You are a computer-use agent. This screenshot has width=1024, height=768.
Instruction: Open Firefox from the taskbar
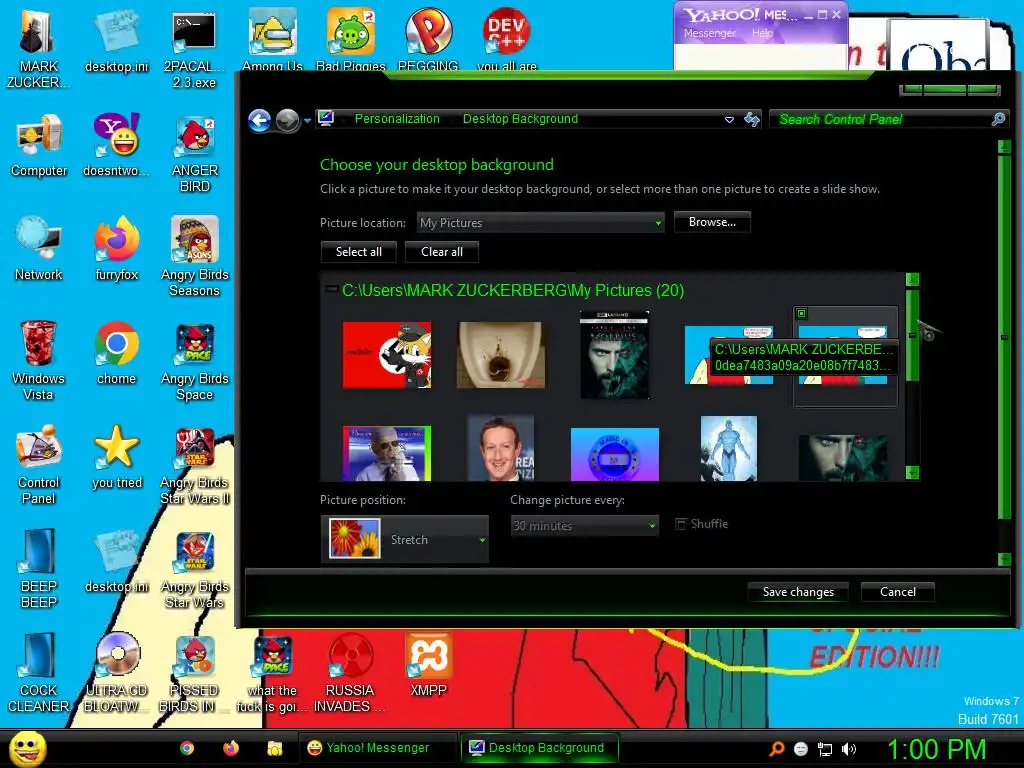coord(231,748)
